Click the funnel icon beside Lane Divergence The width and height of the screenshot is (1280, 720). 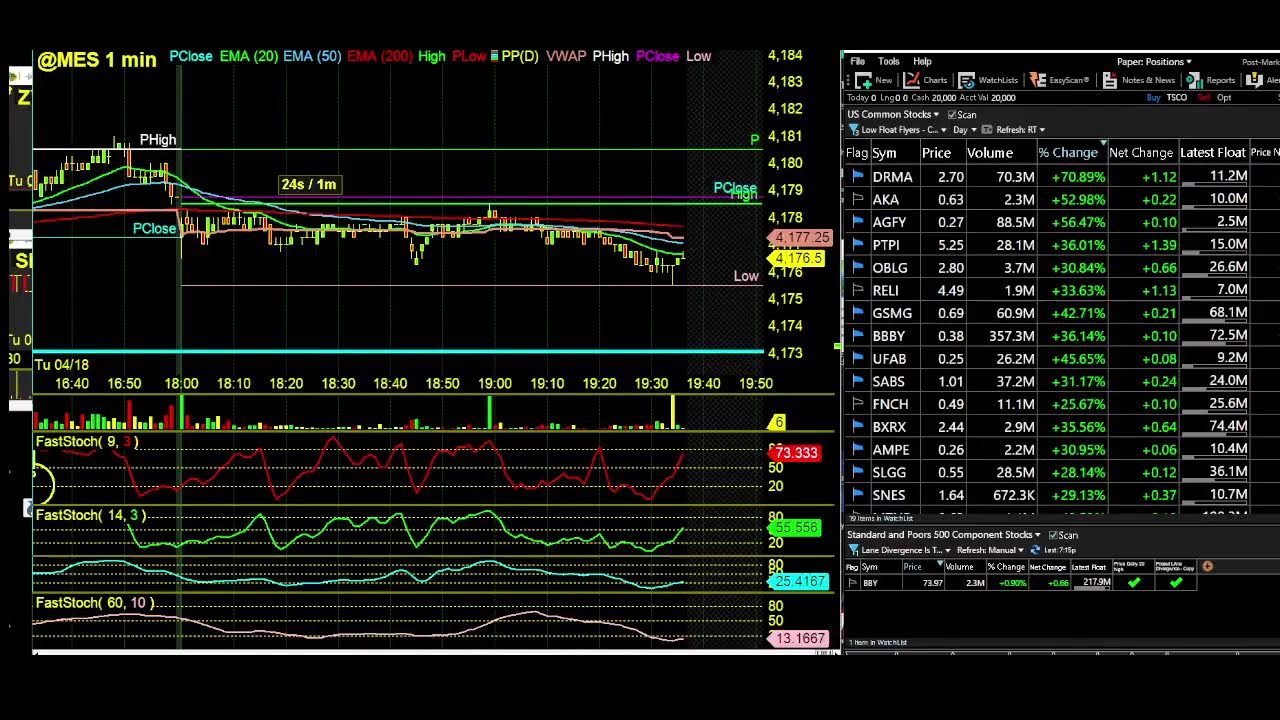(854, 550)
